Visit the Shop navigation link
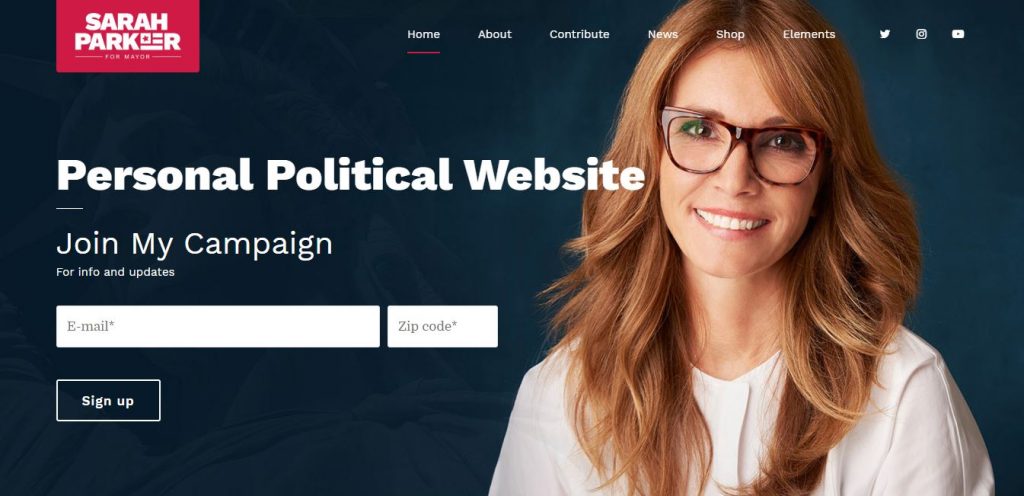This screenshot has width=1024, height=496. (730, 34)
